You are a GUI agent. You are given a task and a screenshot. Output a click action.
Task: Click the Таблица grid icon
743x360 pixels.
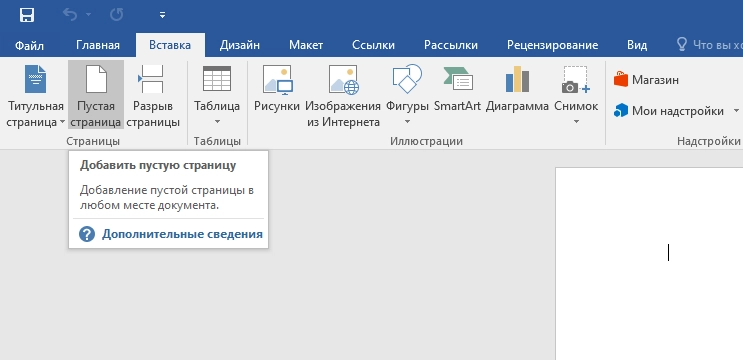coord(217,79)
